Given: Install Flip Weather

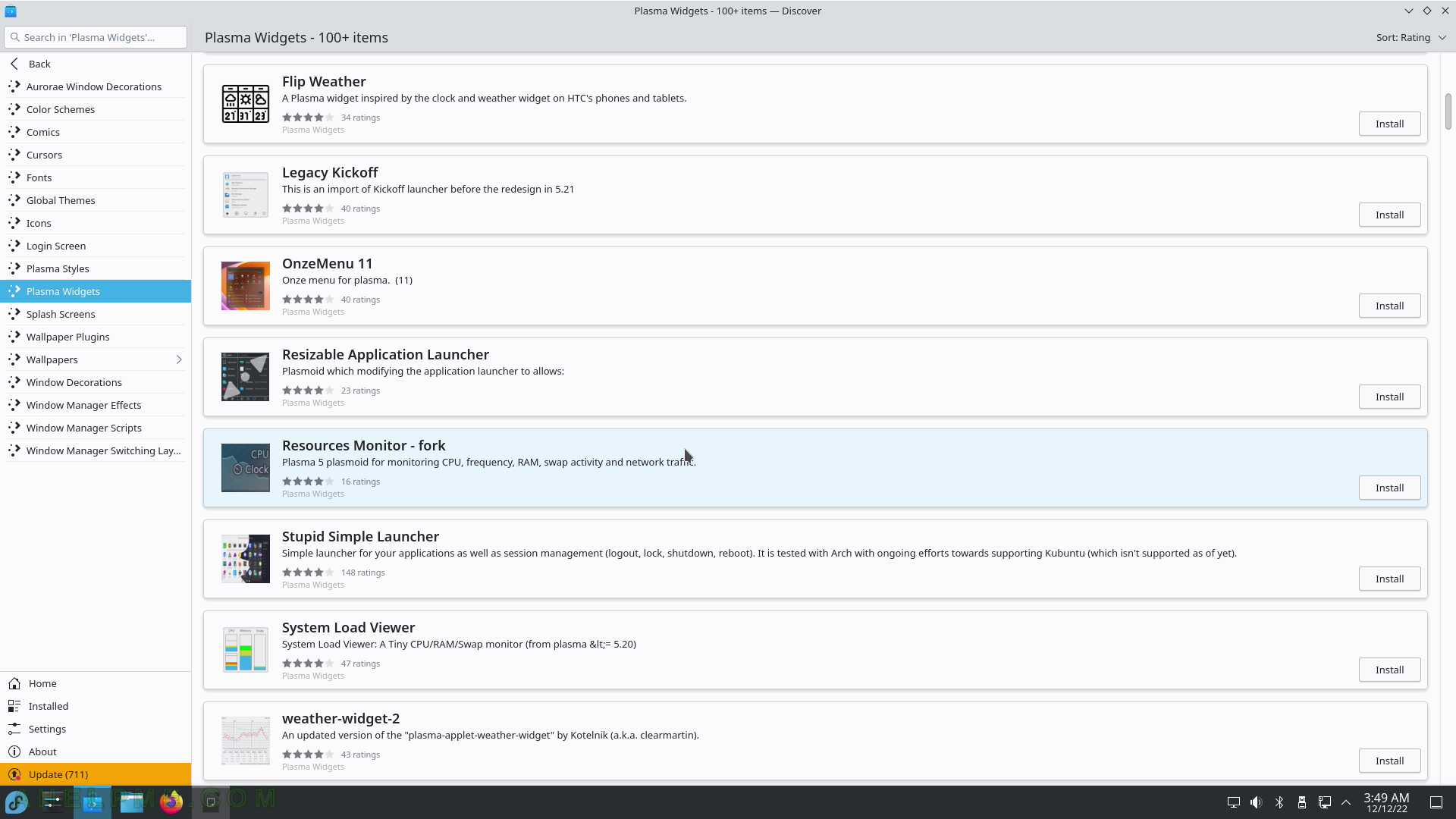Looking at the screenshot, I should point(1389,124).
